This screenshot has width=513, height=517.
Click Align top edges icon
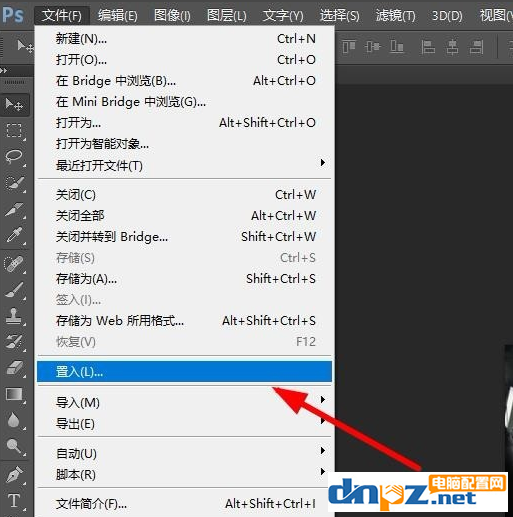click(x=349, y=46)
